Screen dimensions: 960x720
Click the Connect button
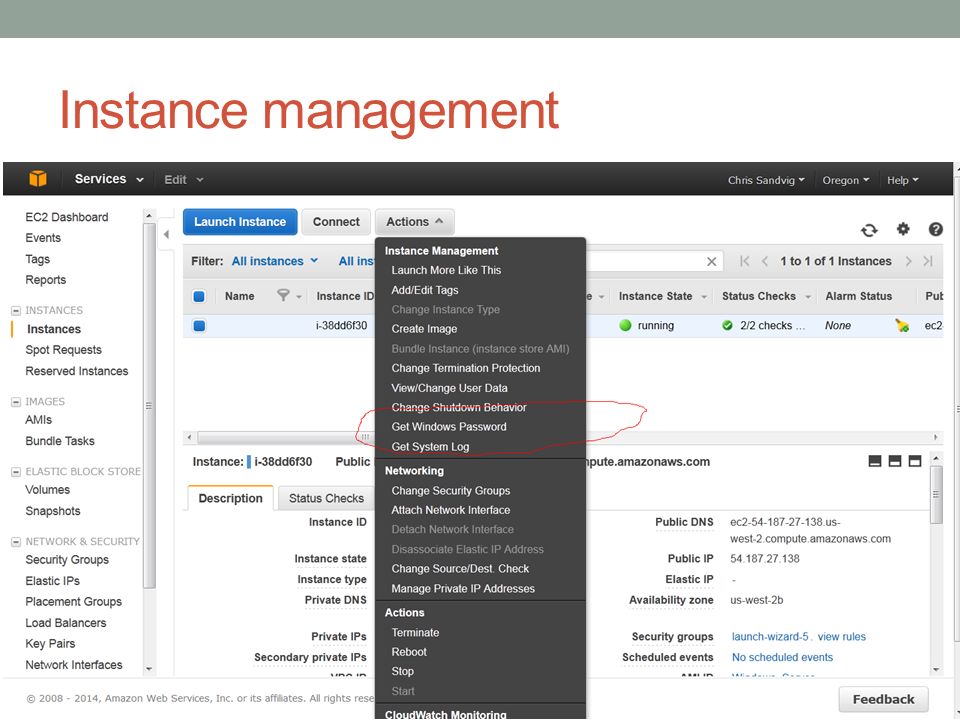pos(336,222)
